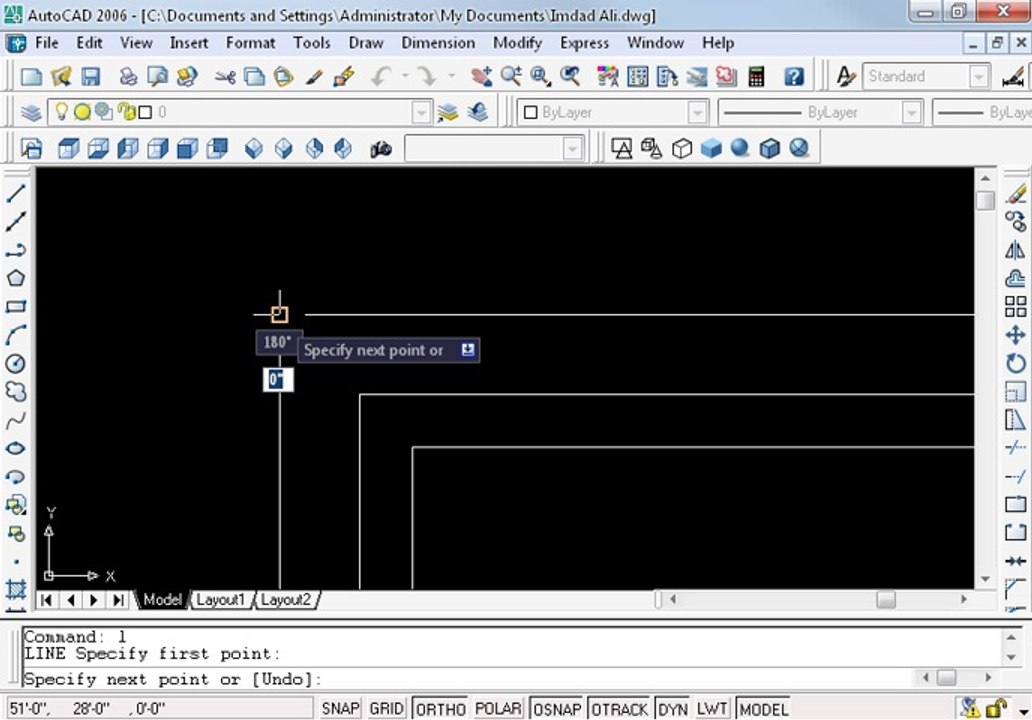Click the Offset modify tool
The image size is (1032, 720).
1016,278
